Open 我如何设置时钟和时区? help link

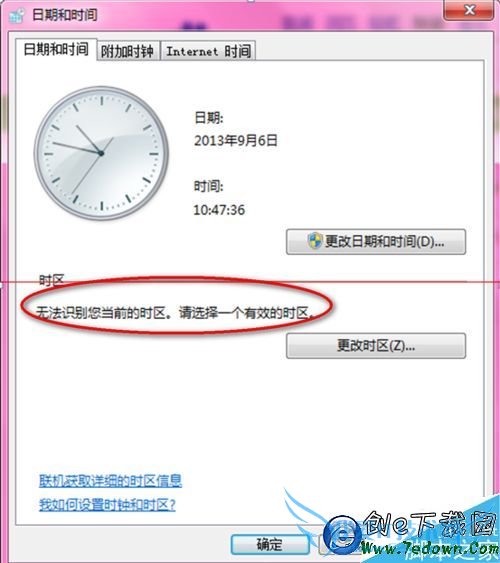point(107,505)
